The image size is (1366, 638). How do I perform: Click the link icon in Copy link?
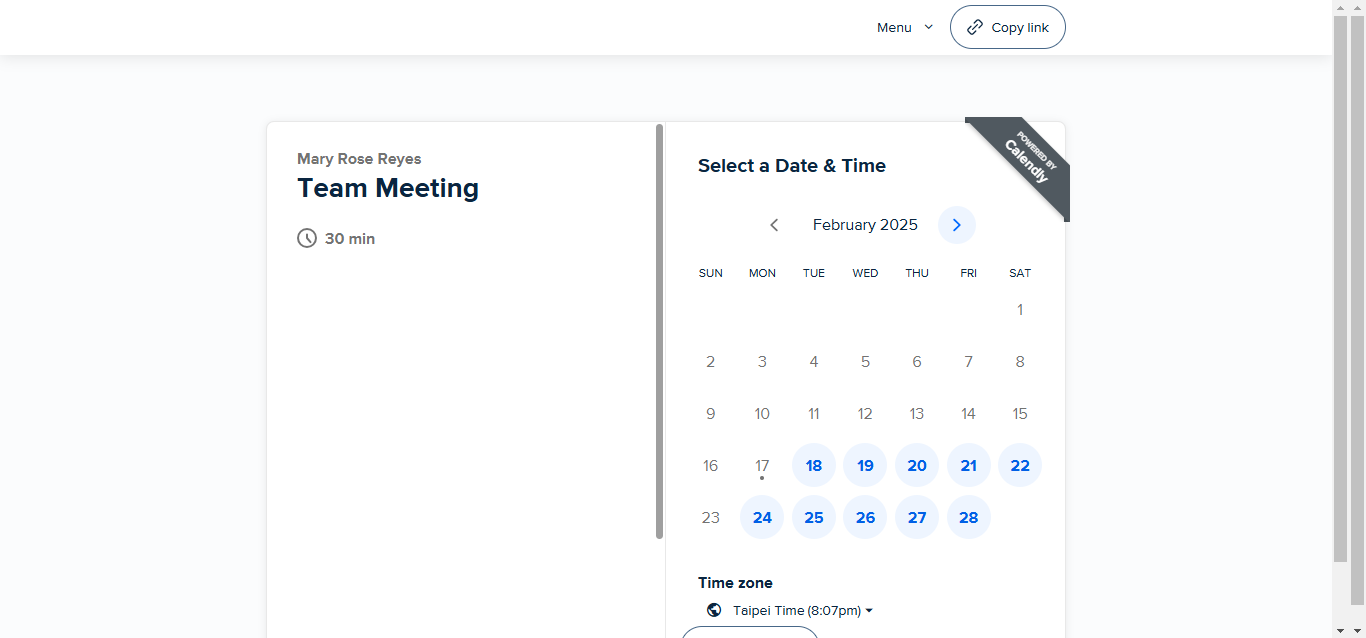[975, 28]
